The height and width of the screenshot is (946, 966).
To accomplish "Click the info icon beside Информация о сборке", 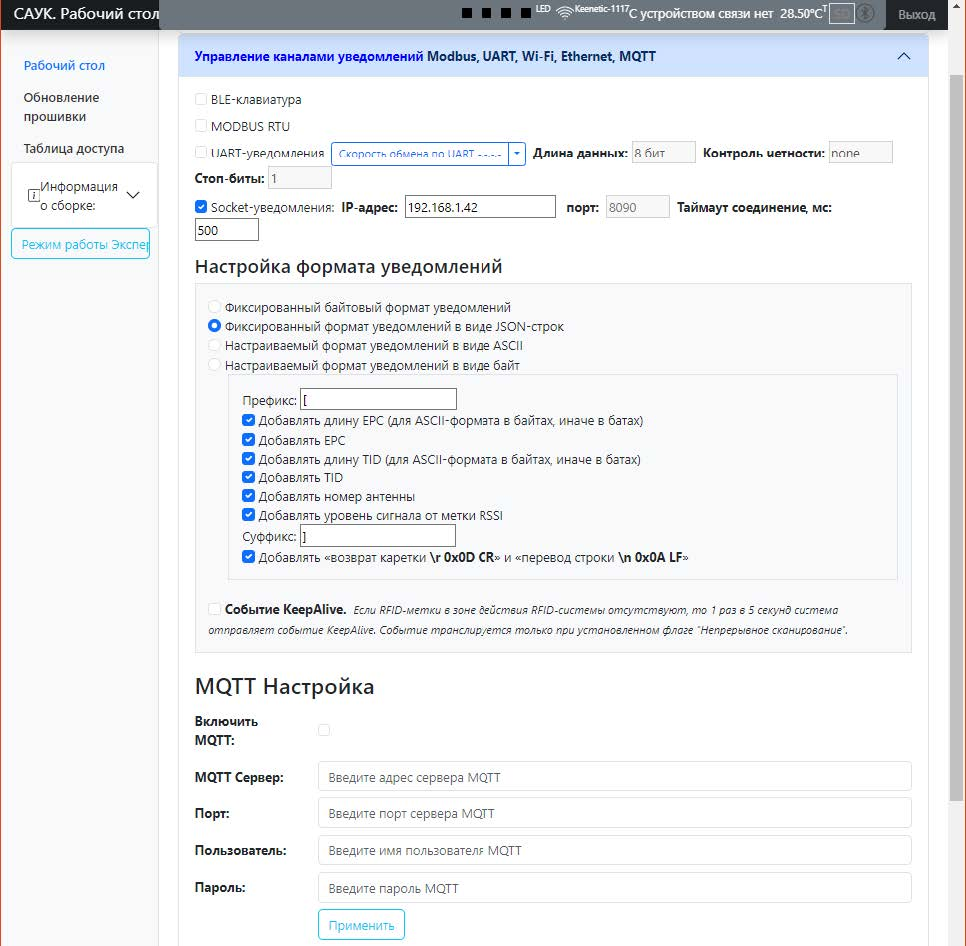I will (x=32, y=195).
